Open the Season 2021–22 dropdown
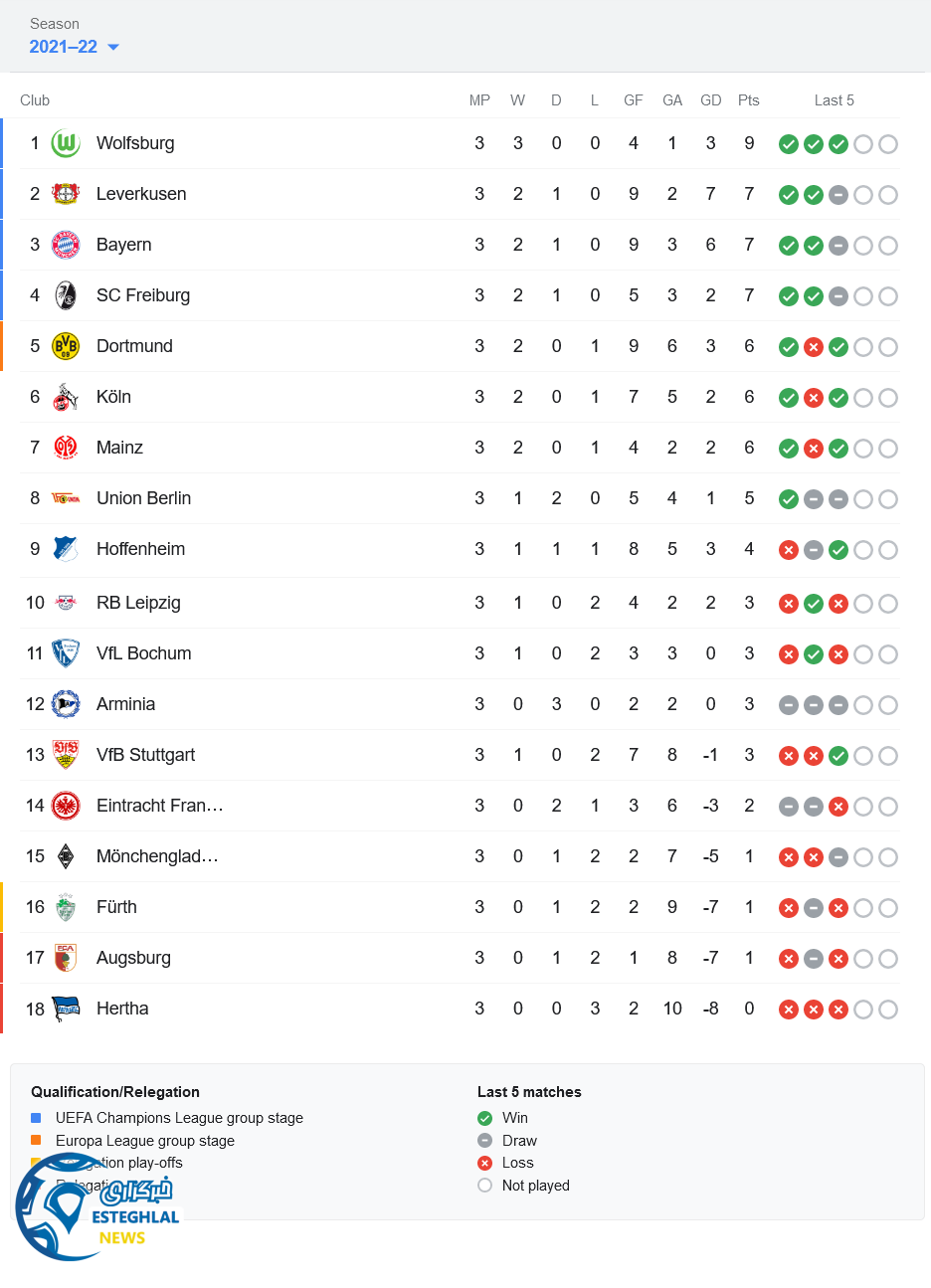This screenshot has width=931, height=1288. (x=64, y=47)
